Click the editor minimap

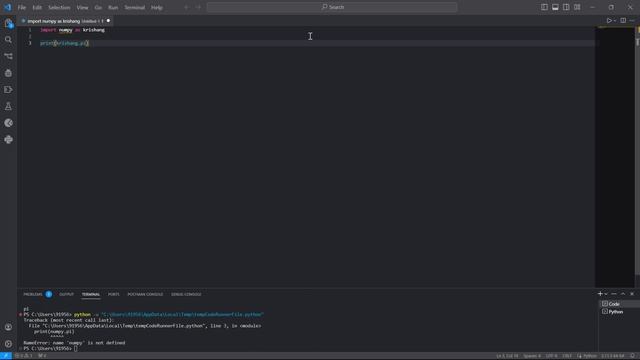615,157
